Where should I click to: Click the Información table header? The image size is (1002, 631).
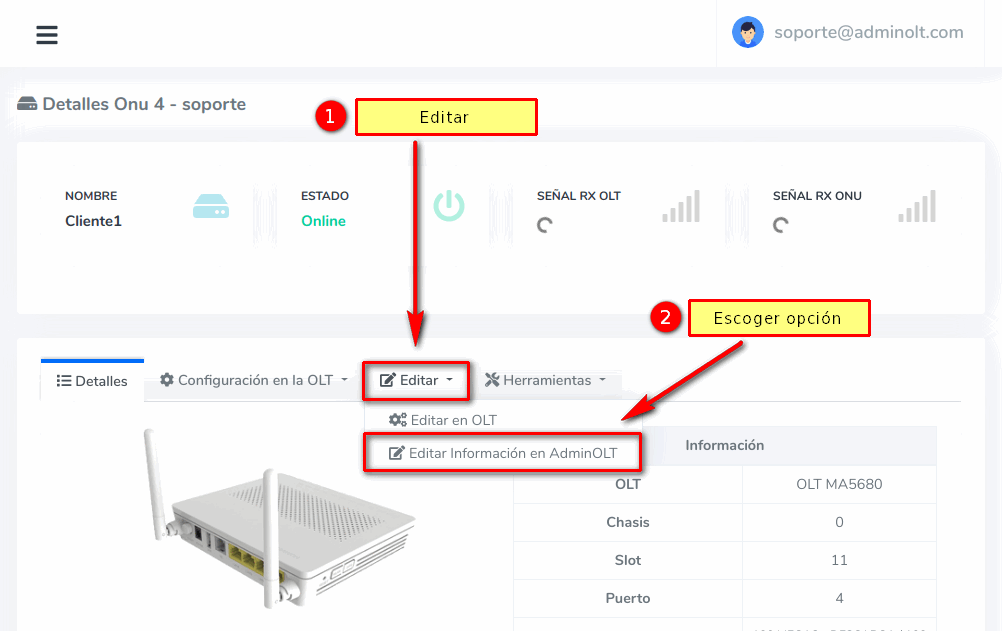pyautogui.click(x=724, y=445)
